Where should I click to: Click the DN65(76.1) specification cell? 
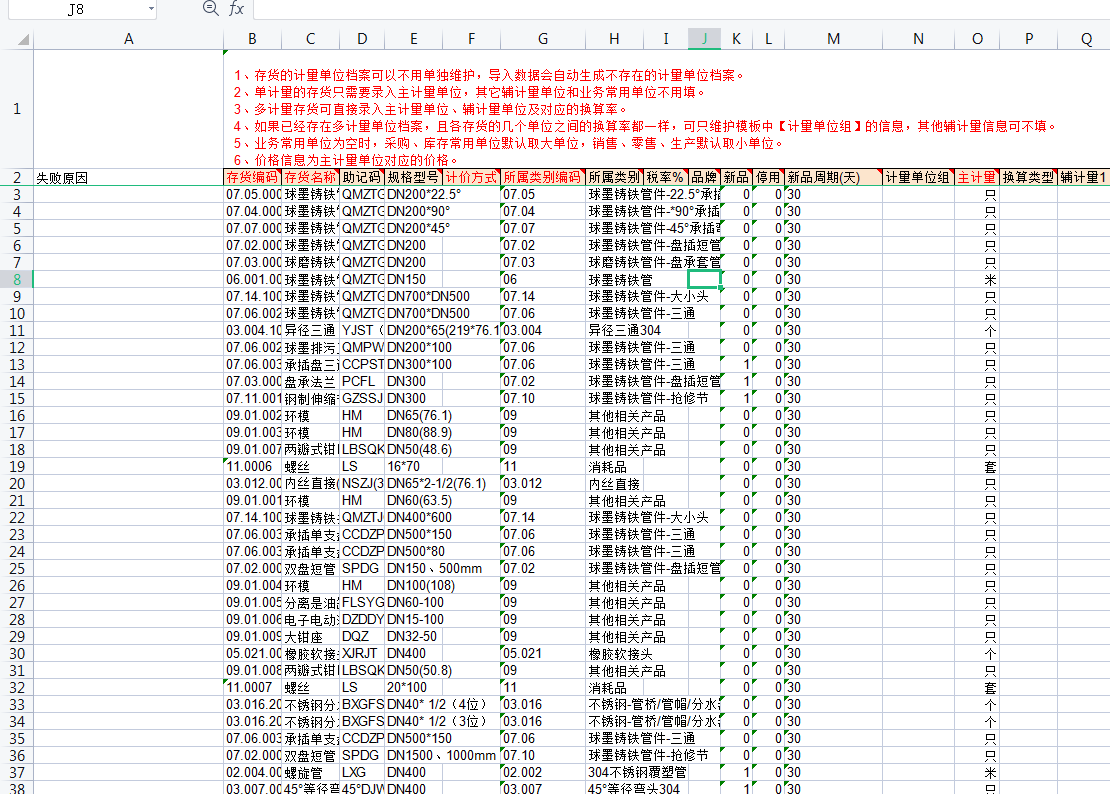[413, 415]
